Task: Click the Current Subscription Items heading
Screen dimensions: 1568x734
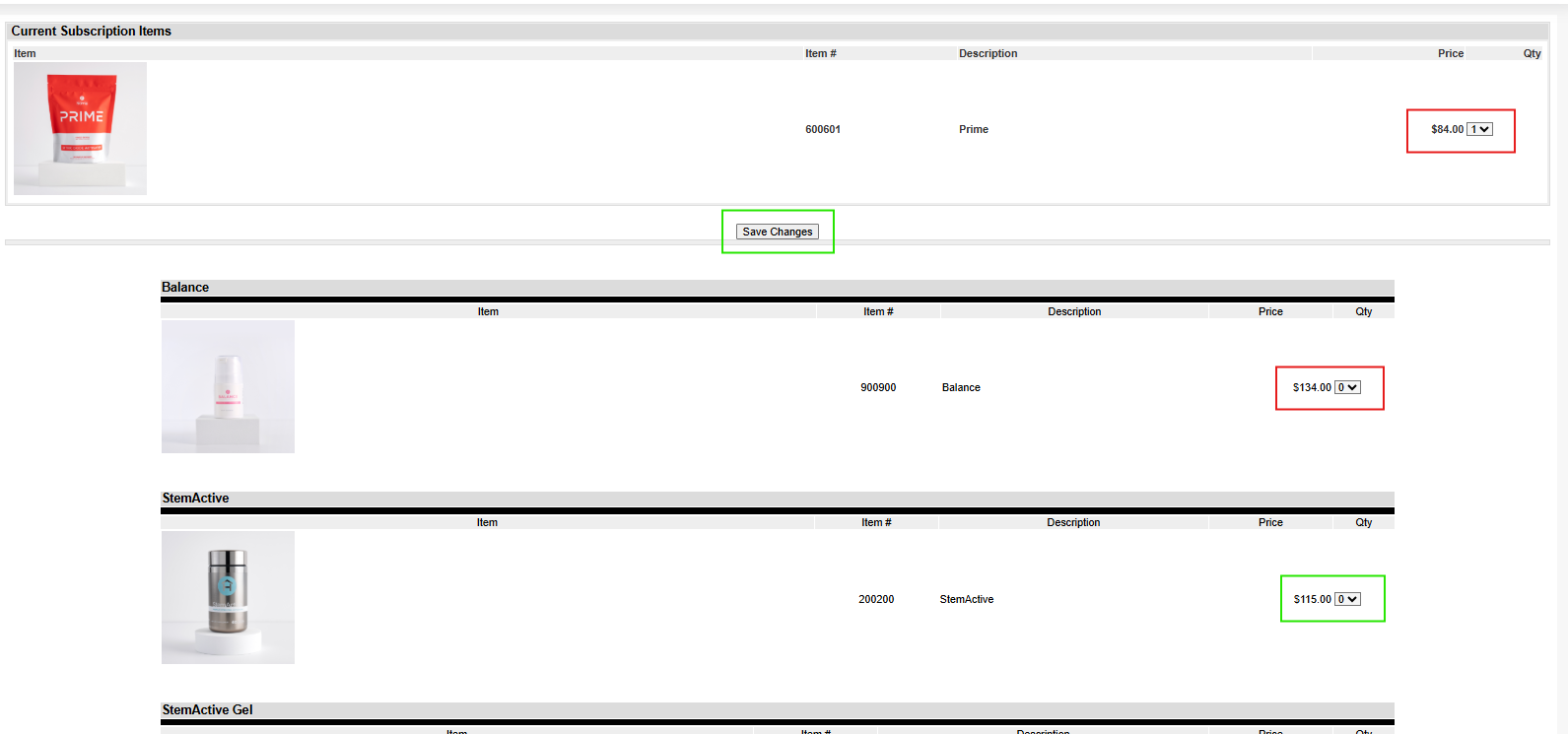Action: [92, 32]
